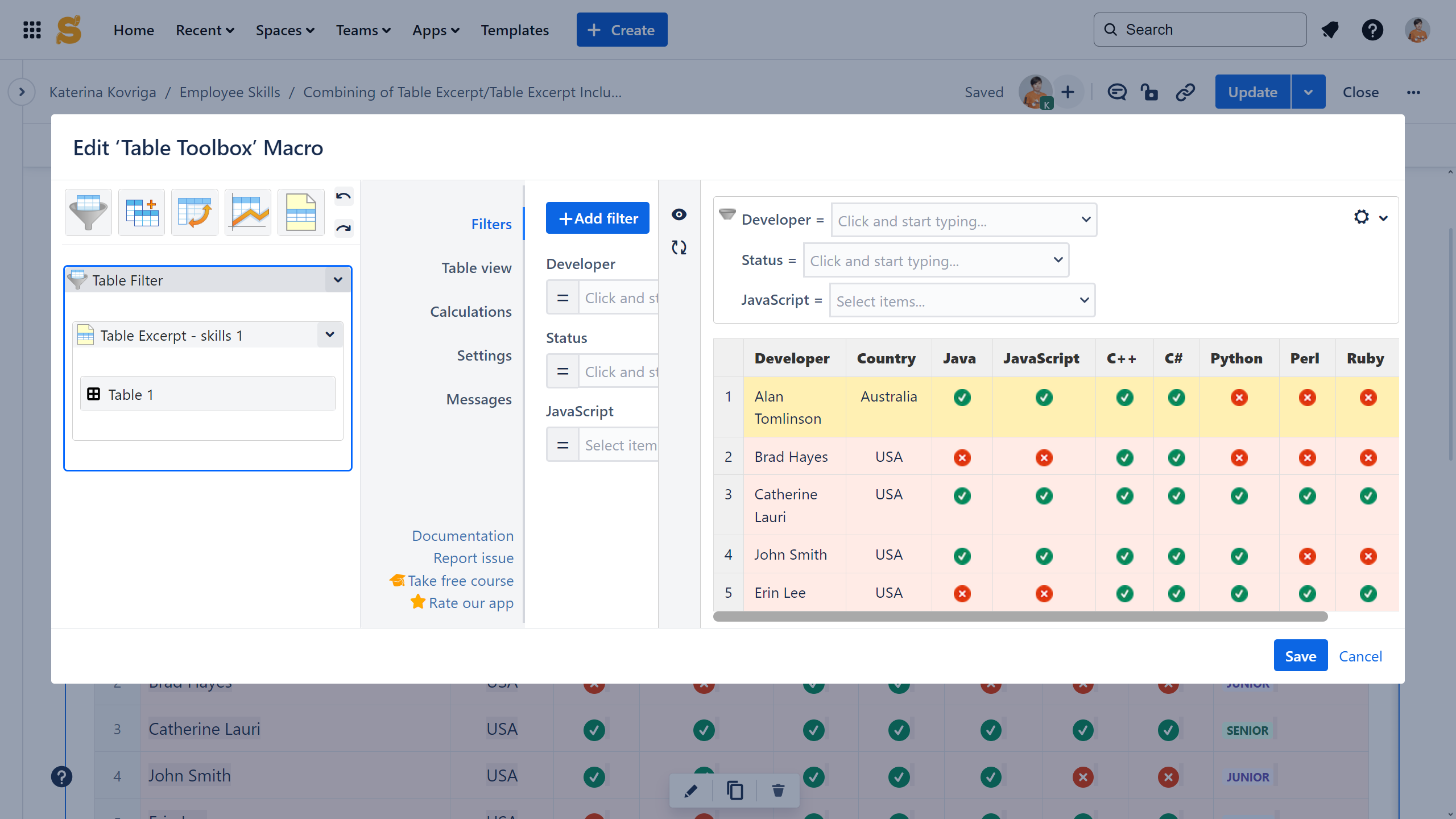Toggle the preview eye icon

679,214
